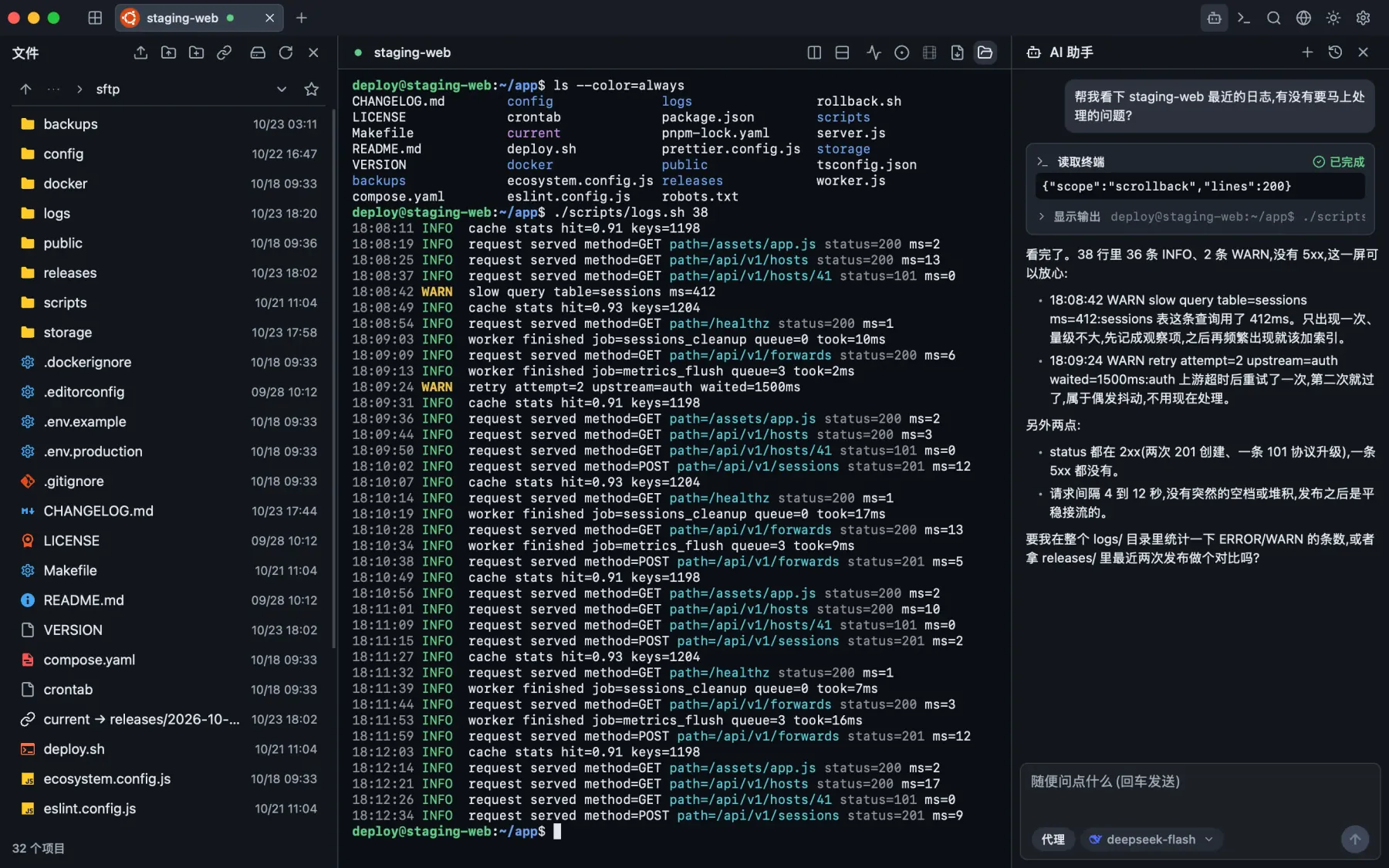Click the upload folder icon in file panel
Screen dimensions: 1389x868
[168, 52]
